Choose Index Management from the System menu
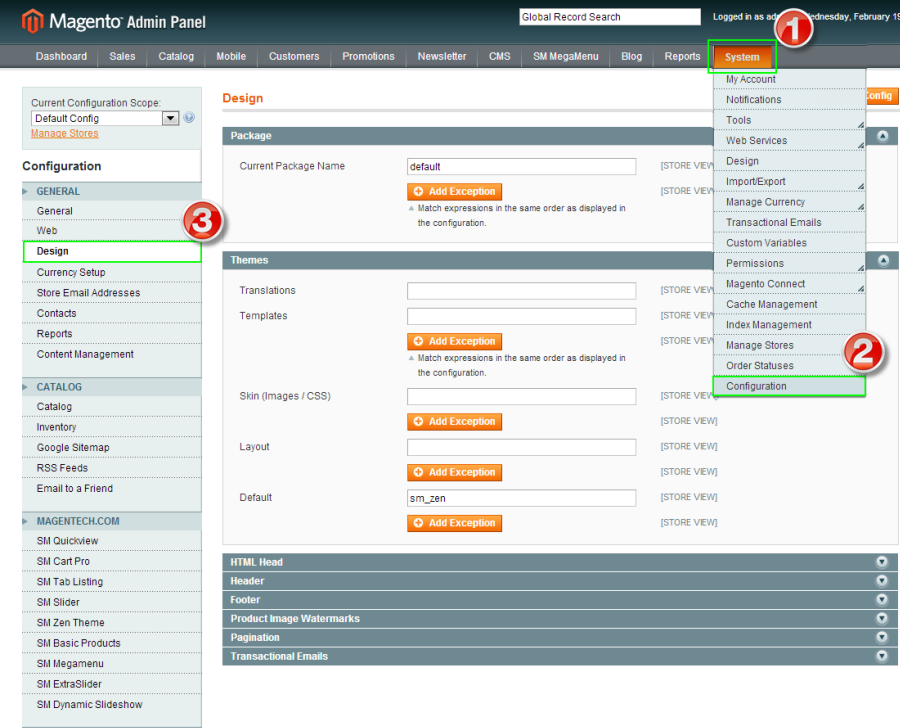The height and width of the screenshot is (728, 900). 789,325
